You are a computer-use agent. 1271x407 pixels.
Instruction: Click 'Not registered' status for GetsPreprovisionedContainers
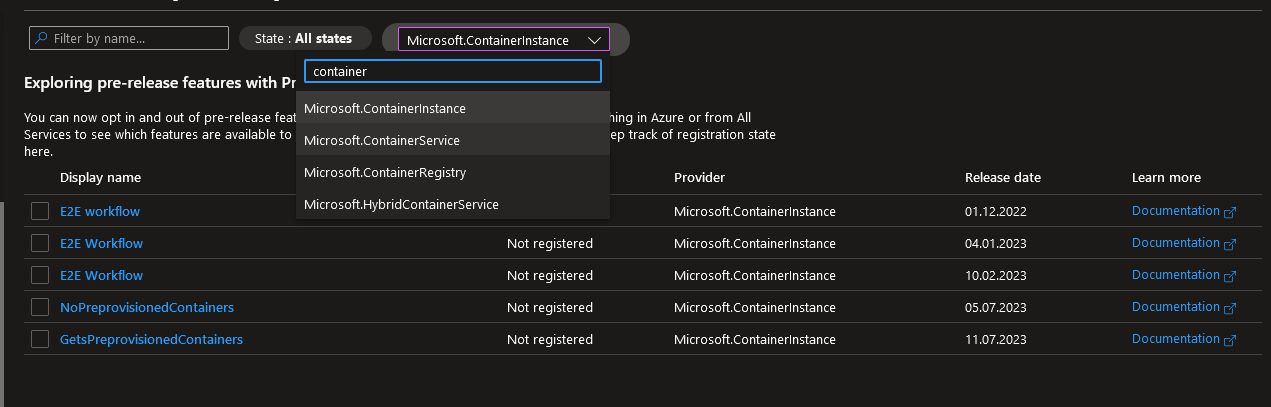(550, 339)
